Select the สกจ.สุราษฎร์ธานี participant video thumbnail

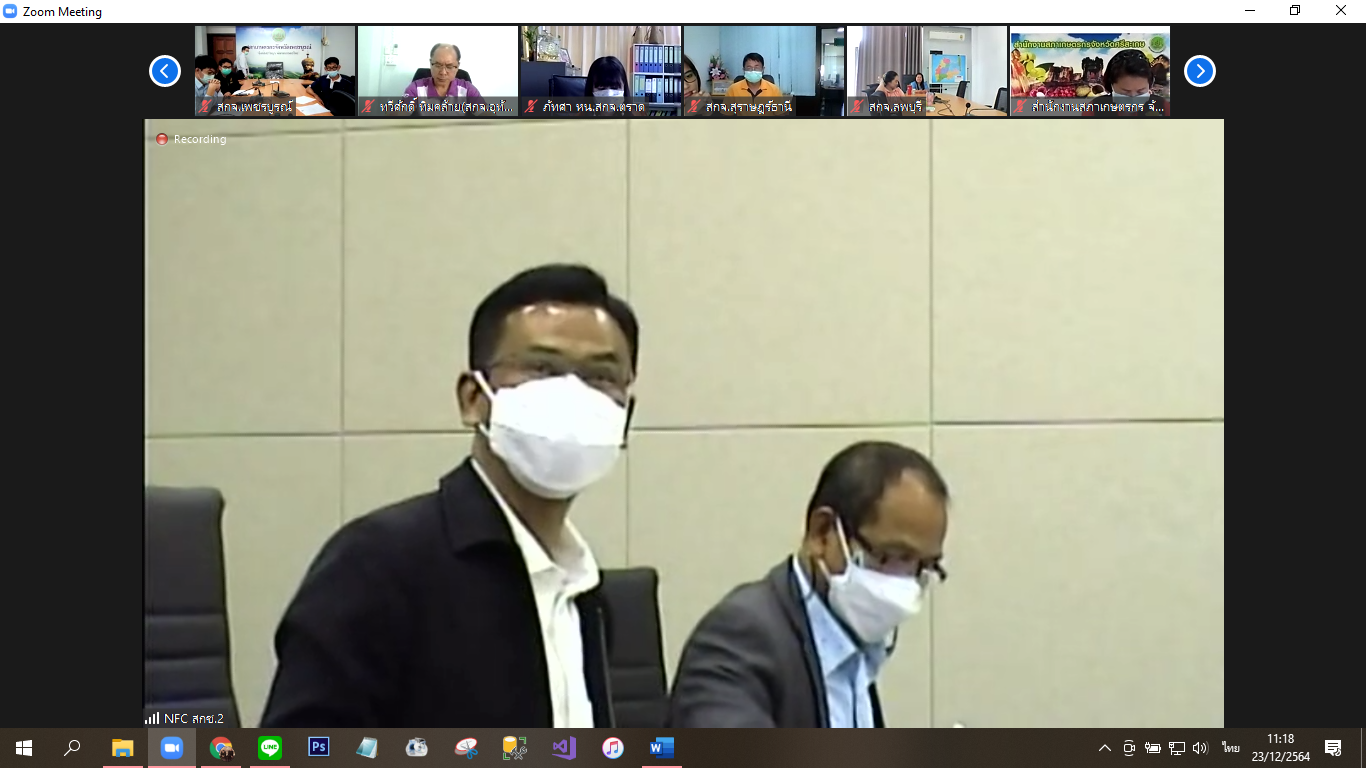coord(764,71)
